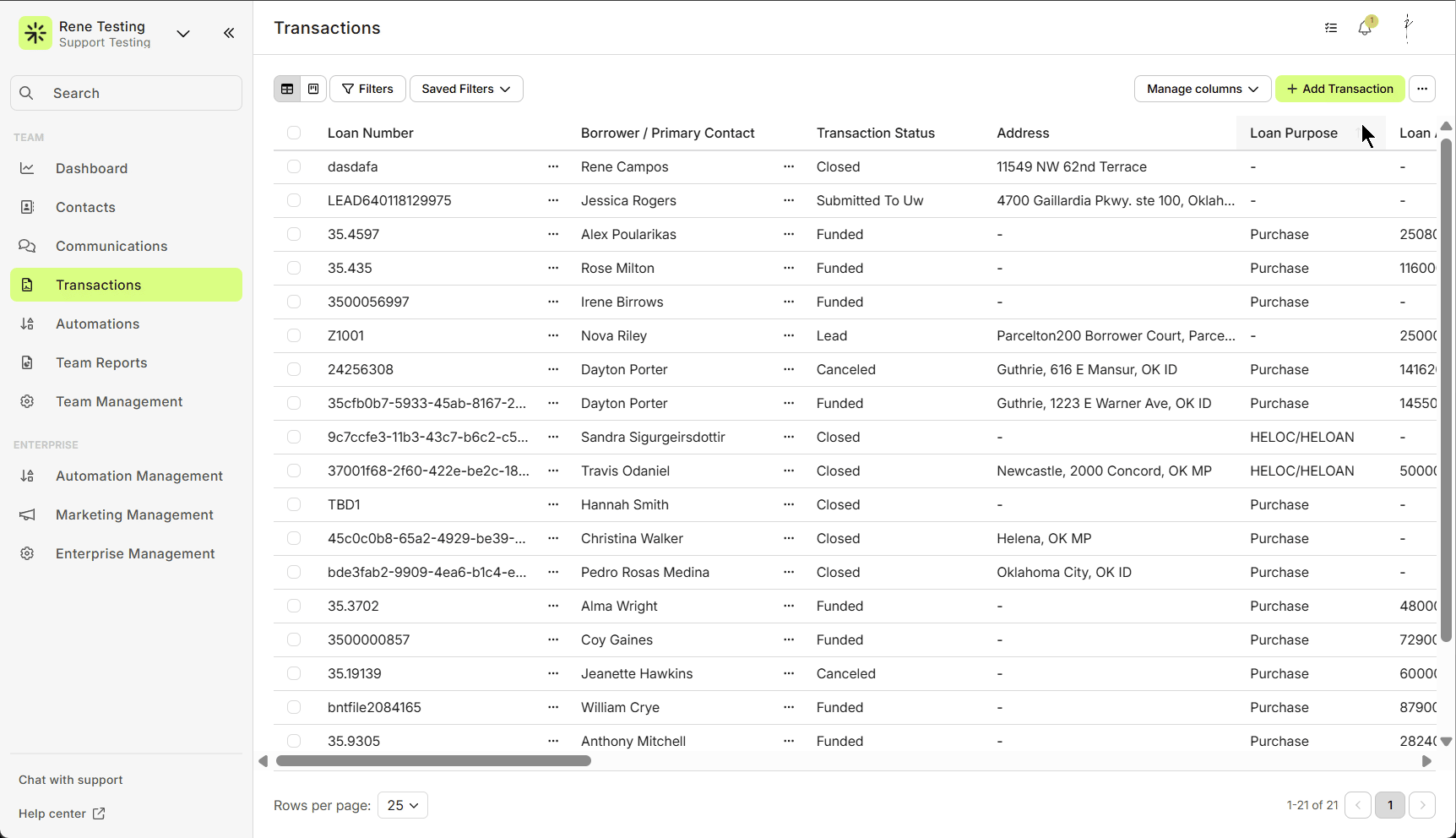Screen dimensions: 1456x838
Task: Check the checkbox on the dasdafa row
Action: coord(294,166)
